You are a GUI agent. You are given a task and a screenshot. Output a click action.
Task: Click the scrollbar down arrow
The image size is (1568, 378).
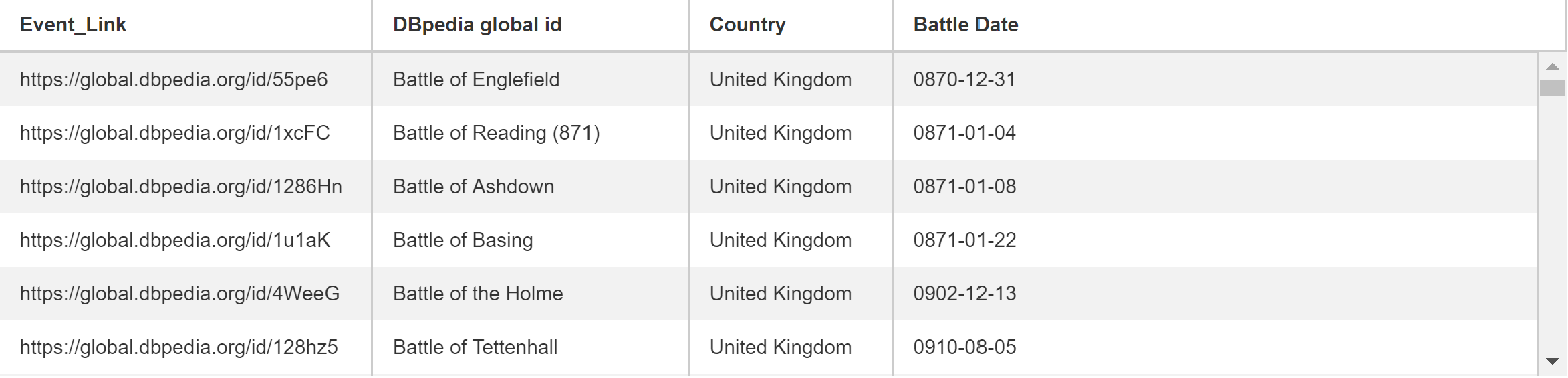tap(1553, 361)
